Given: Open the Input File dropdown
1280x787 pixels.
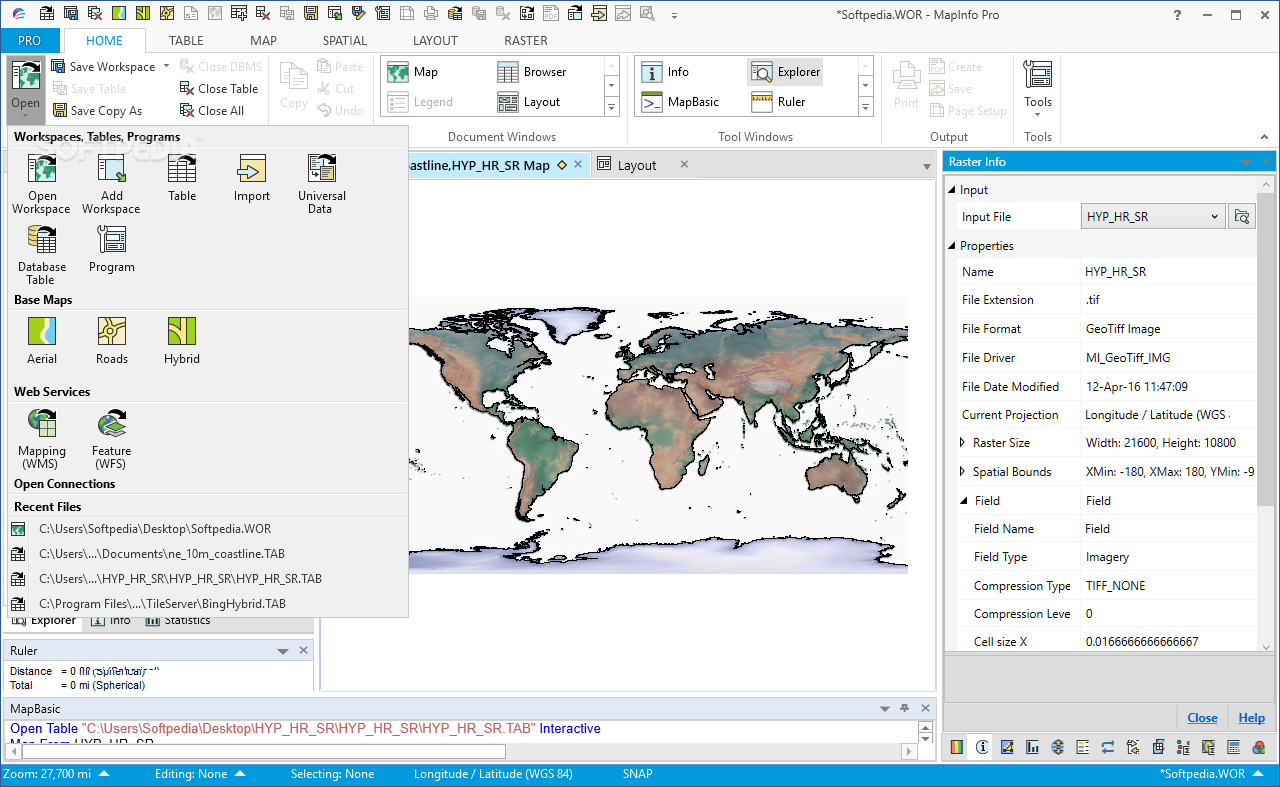Looking at the screenshot, I should click(1214, 217).
